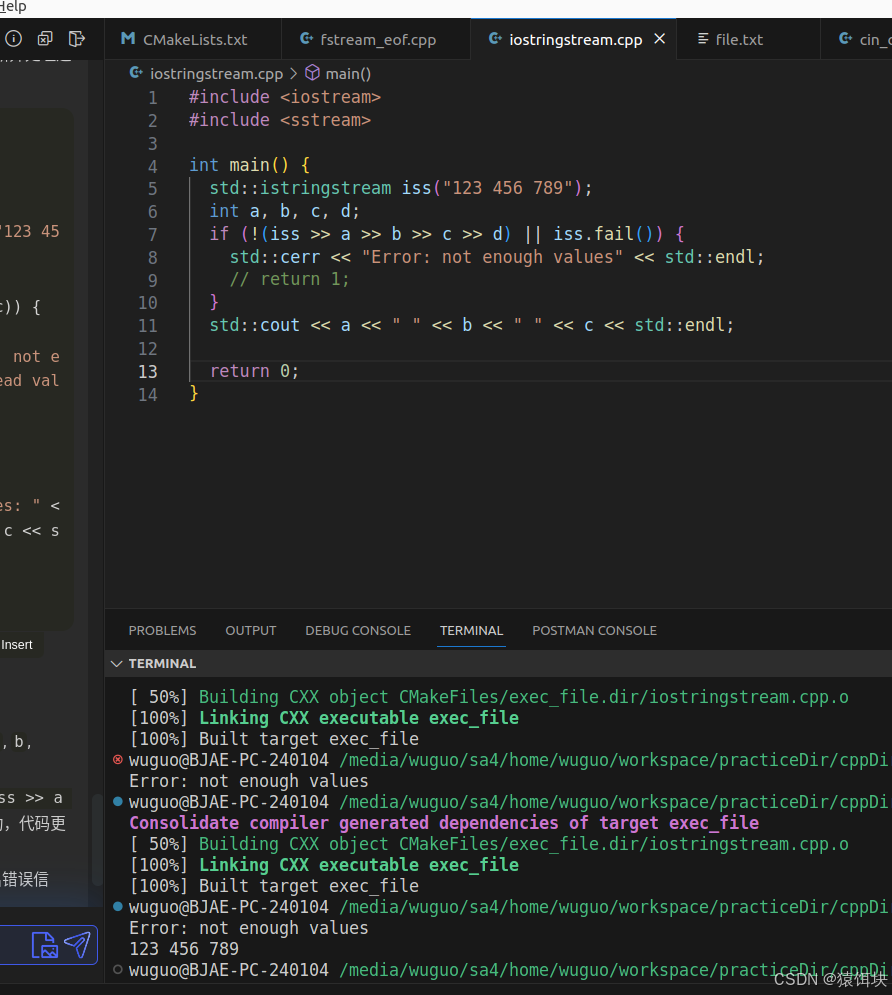892x995 pixels.
Task: Click iostringstream.cpp in the breadcrumb
Action: [216, 74]
